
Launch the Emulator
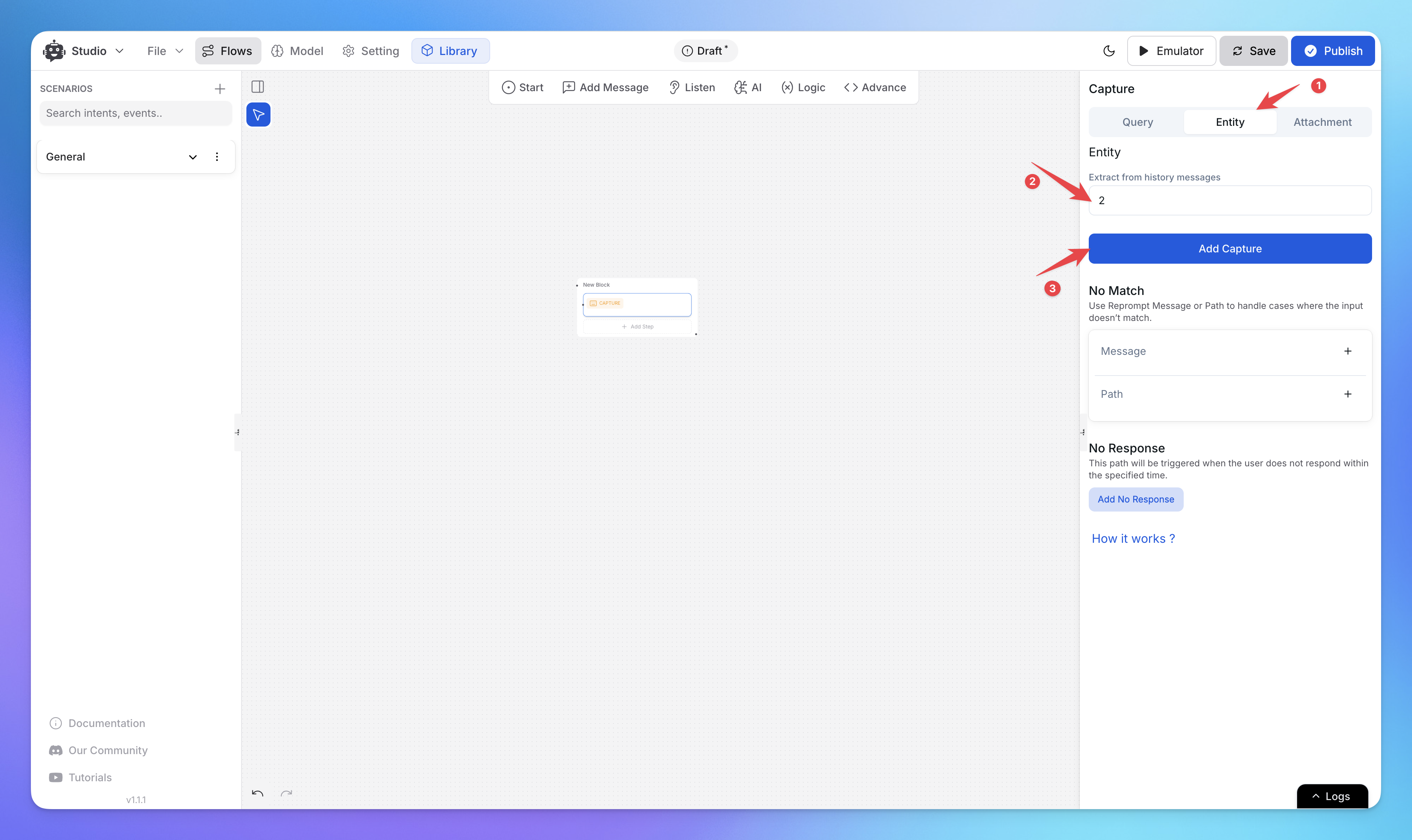tap(1171, 51)
